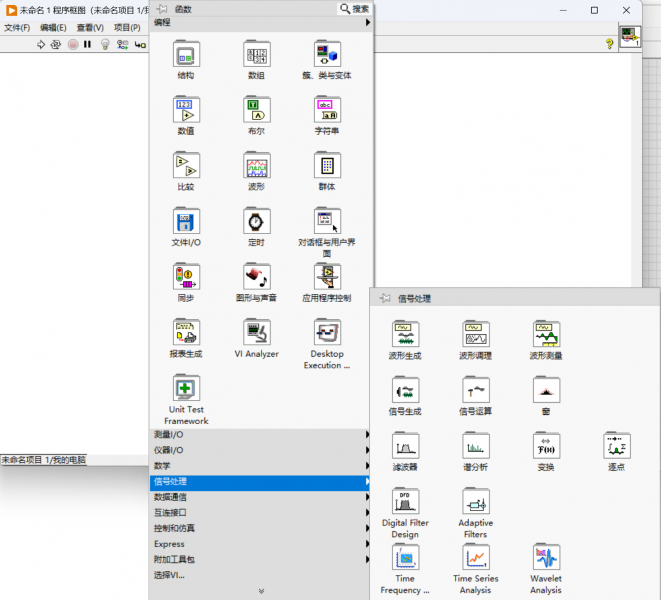661x600 pixels.
Task: Open the 查看(V) menu
Action: coord(90,28)
